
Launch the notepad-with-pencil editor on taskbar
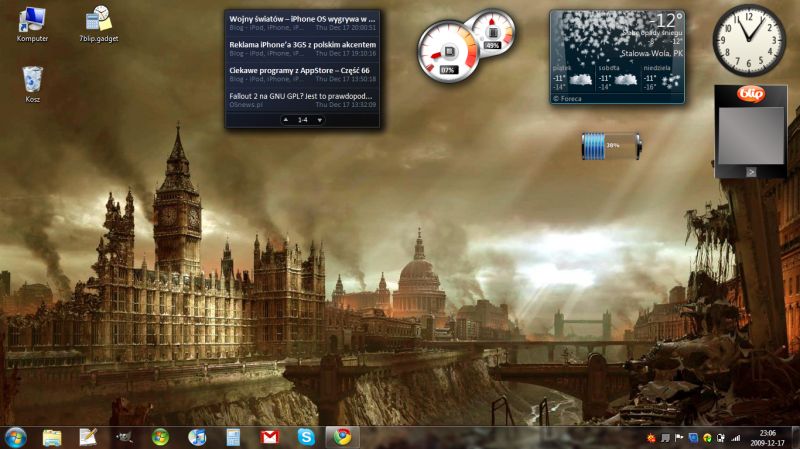point(88,437)
